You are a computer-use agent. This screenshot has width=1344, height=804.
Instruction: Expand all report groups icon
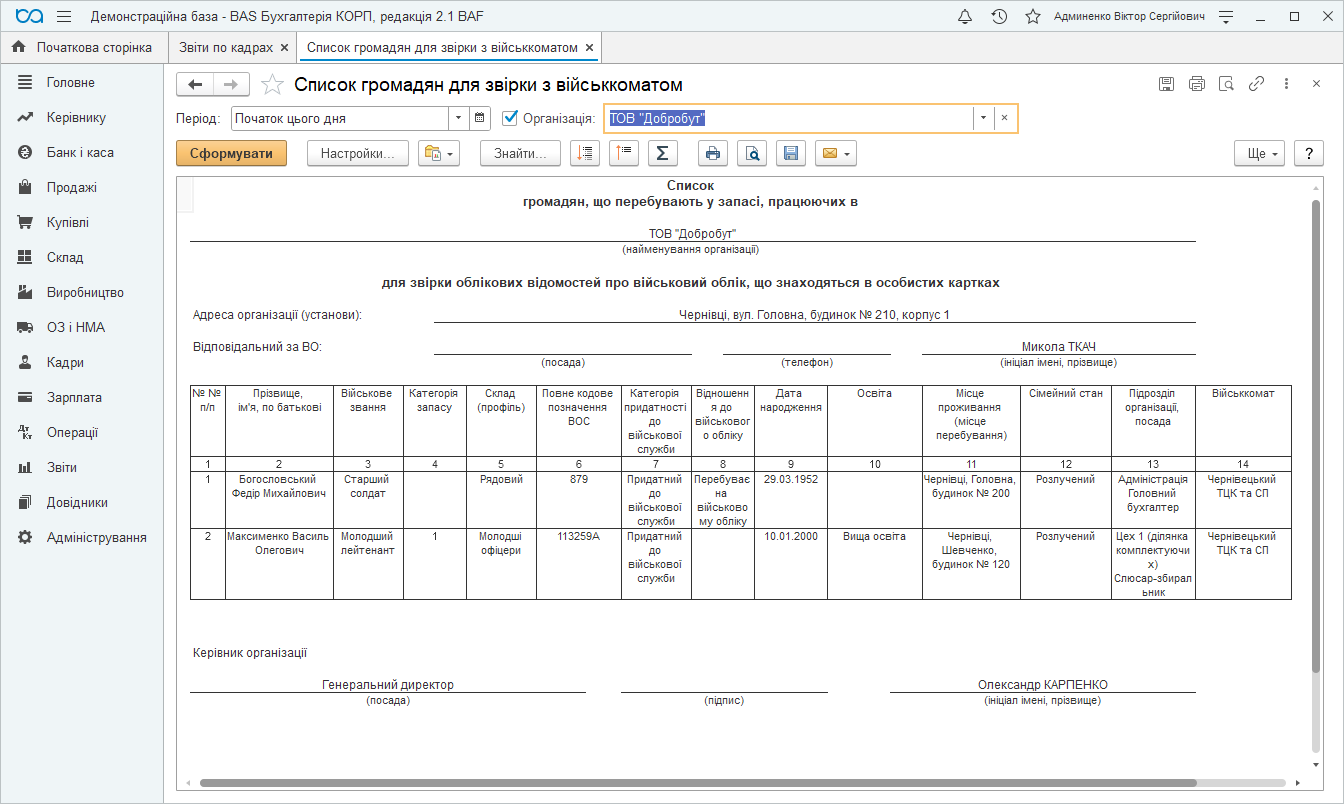pos(585,153)
